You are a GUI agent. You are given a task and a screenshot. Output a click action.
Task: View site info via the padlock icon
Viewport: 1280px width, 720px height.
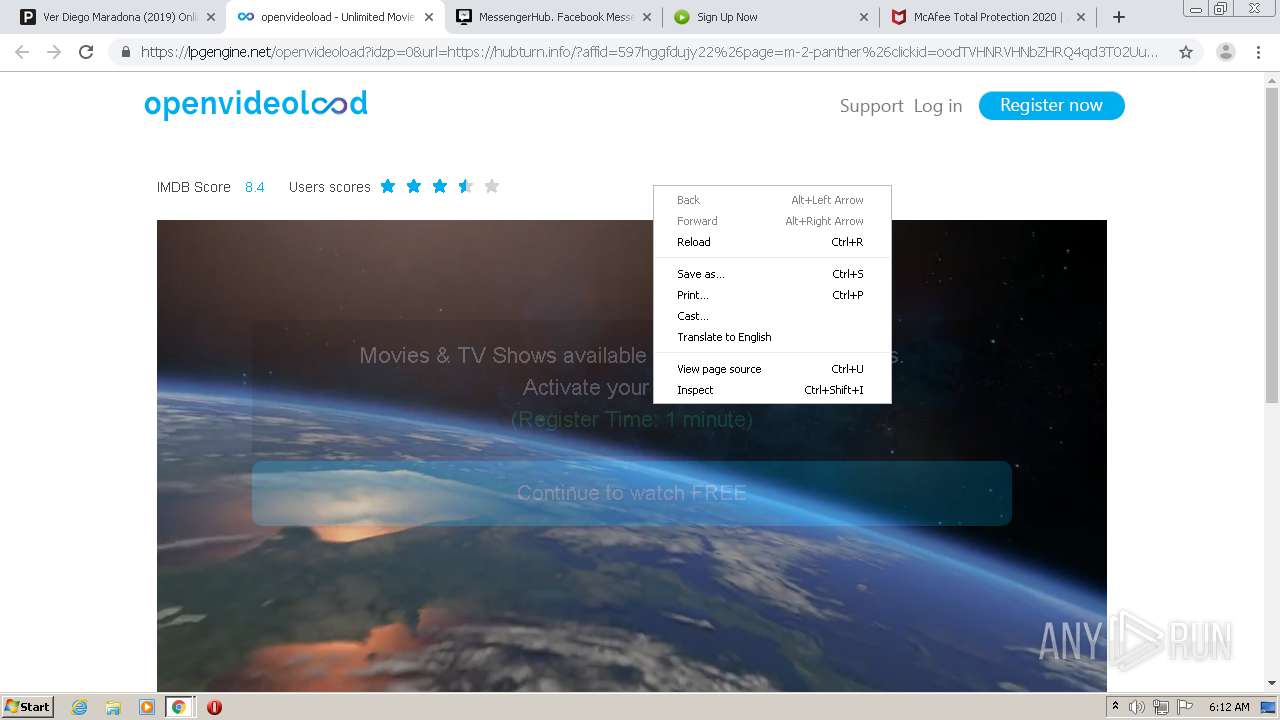point(126,52)
